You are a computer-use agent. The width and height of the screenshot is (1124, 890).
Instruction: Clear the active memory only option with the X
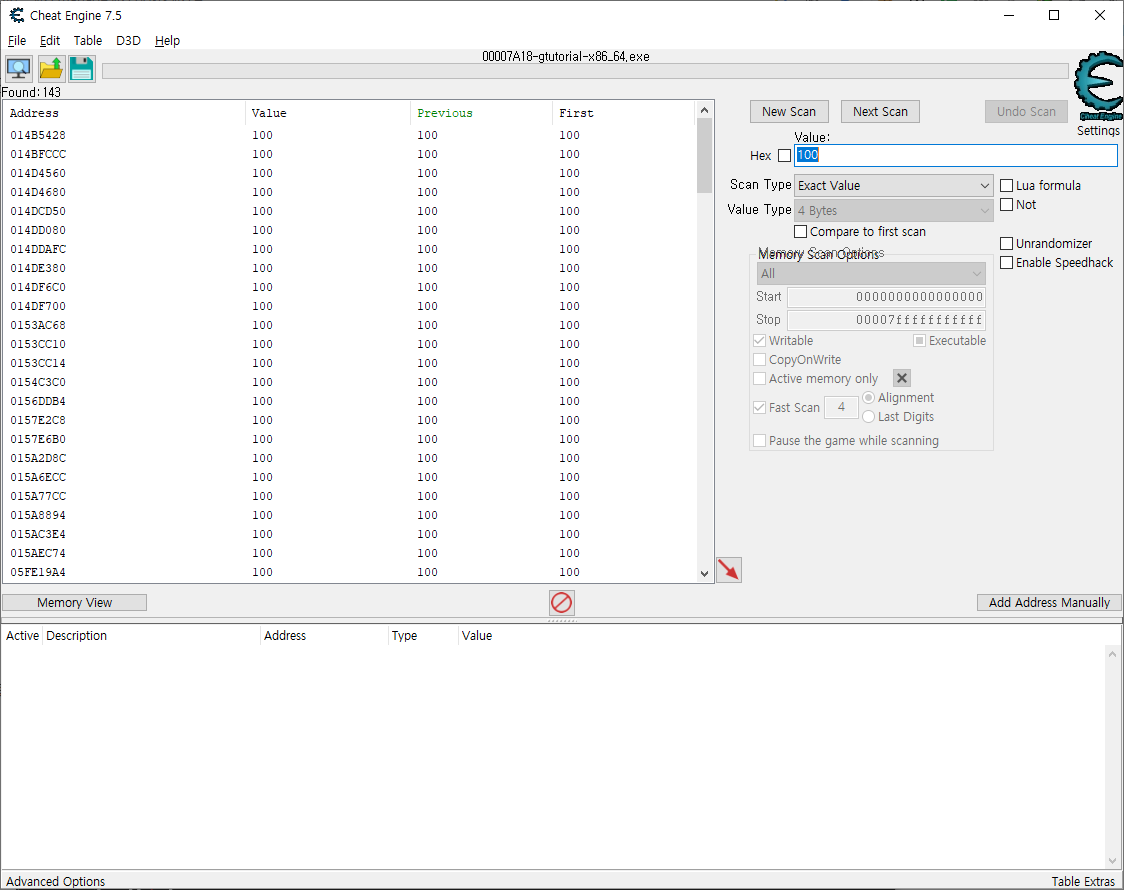point(902,378)
